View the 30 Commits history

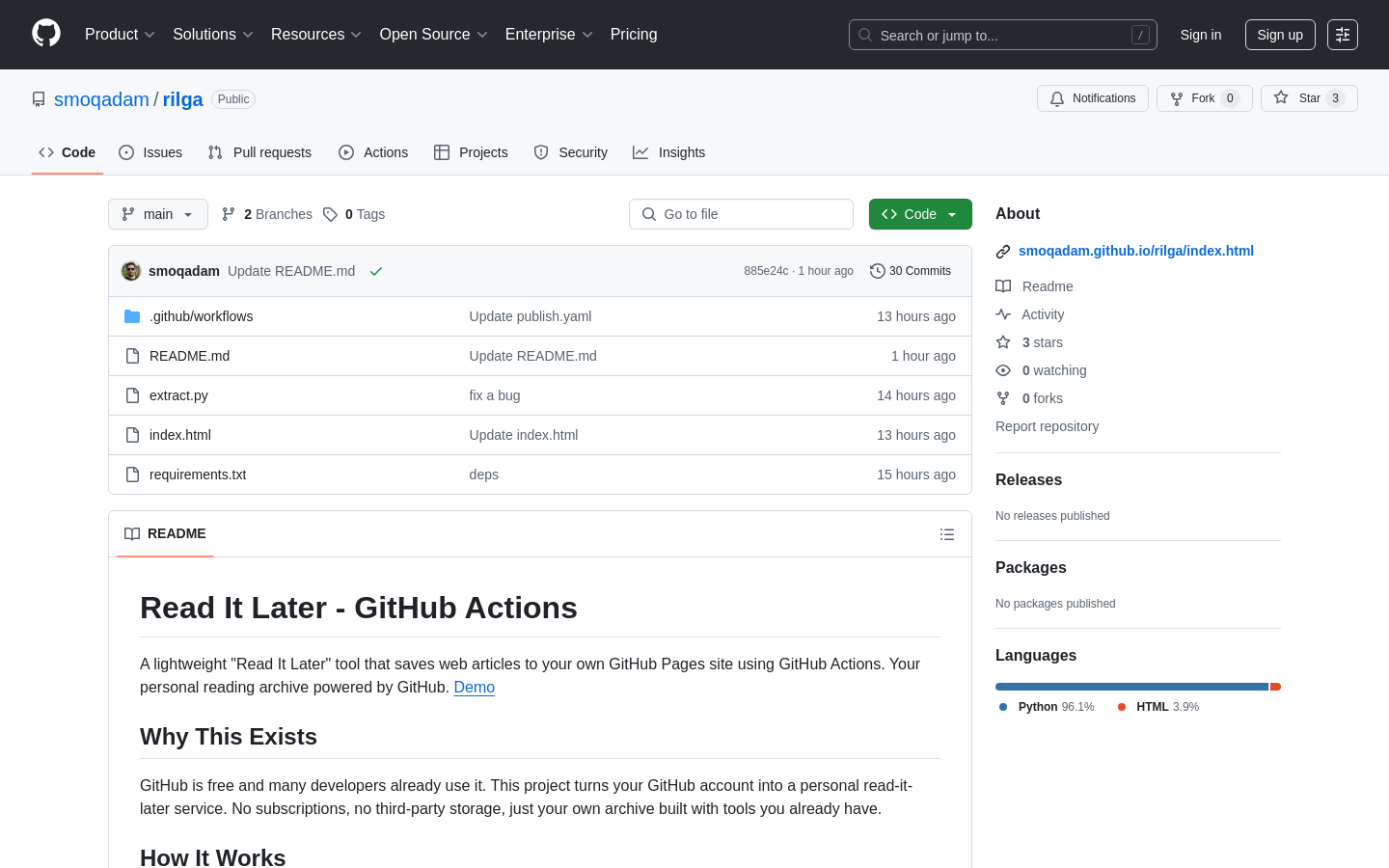click(x=911, y=271)
